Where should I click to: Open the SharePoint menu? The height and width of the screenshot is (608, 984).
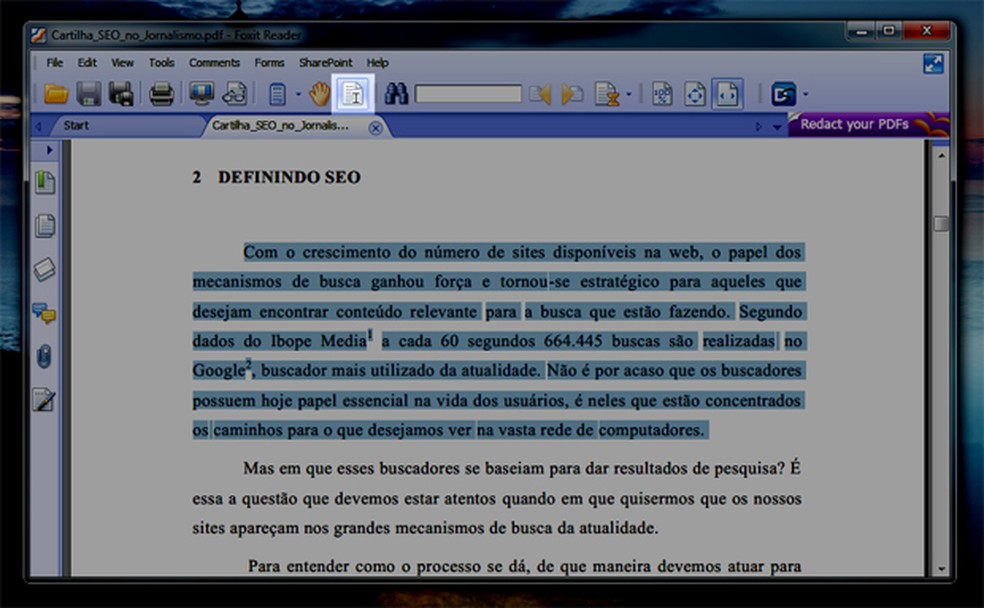coord(325,63)
